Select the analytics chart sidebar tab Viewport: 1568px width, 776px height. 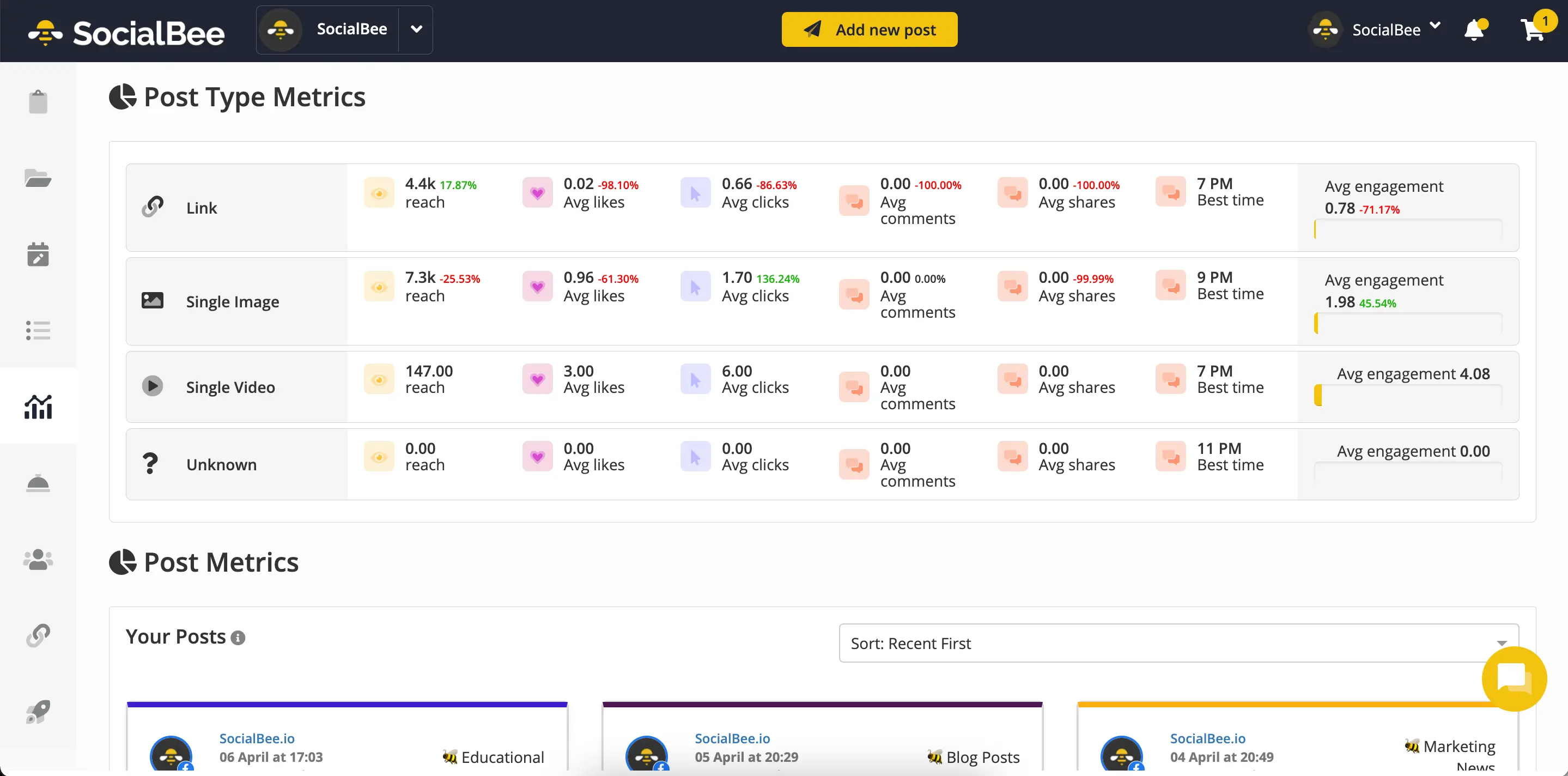(38, 407)
